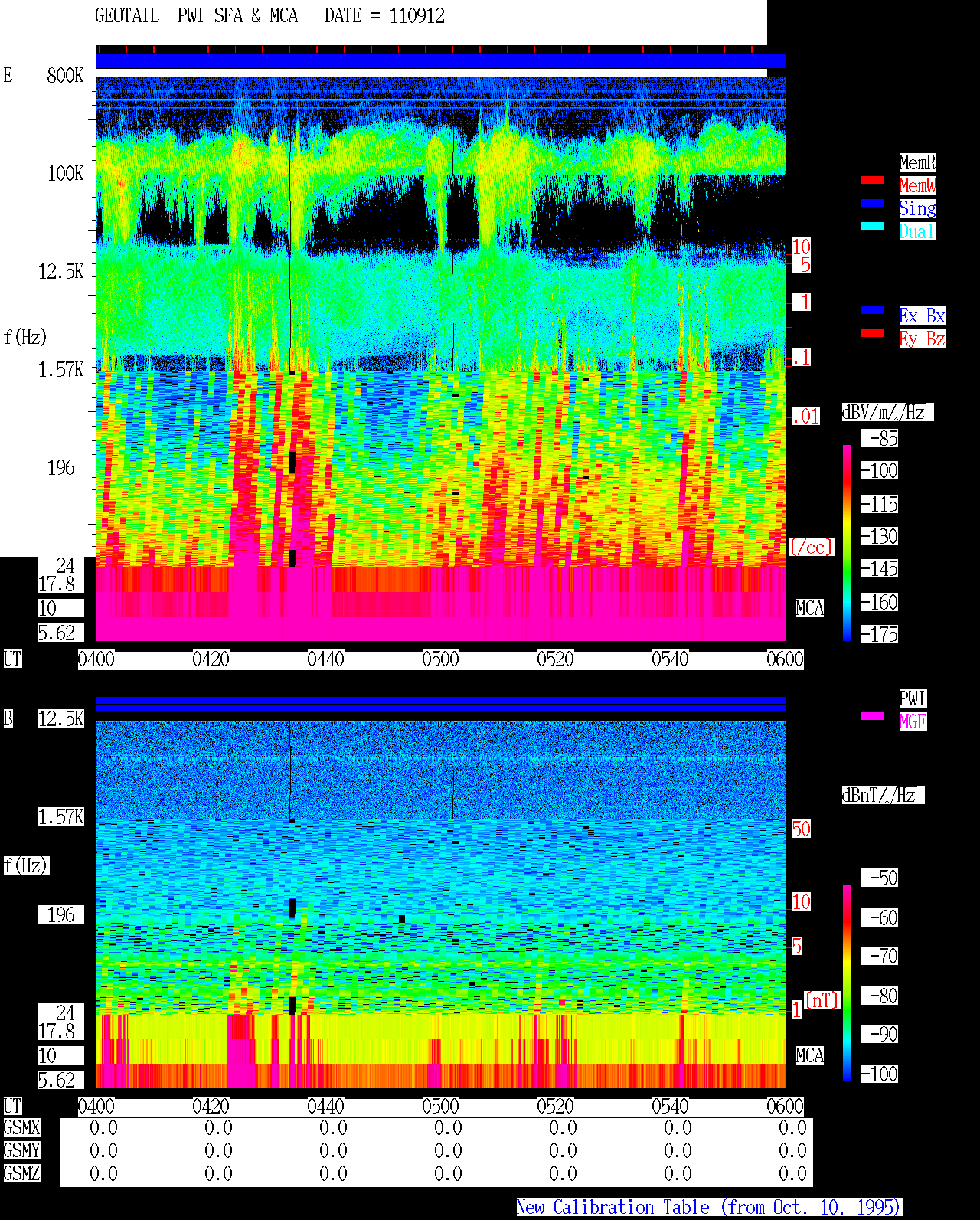
Task: Click the 800K frequency axis label
Action: [x=65, y=76]
